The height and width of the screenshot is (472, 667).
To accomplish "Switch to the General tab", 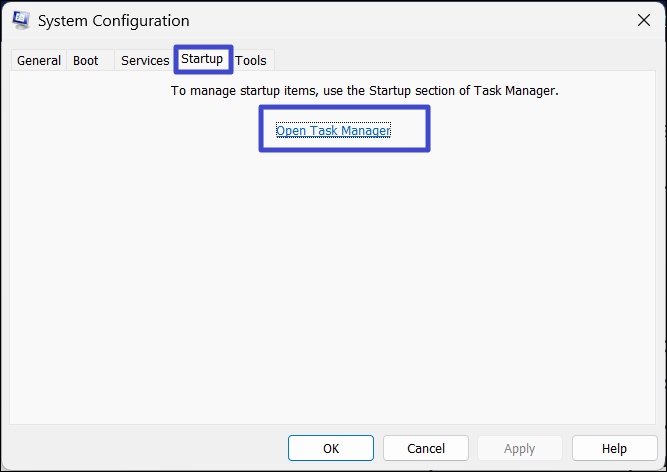I will point(39,60).
